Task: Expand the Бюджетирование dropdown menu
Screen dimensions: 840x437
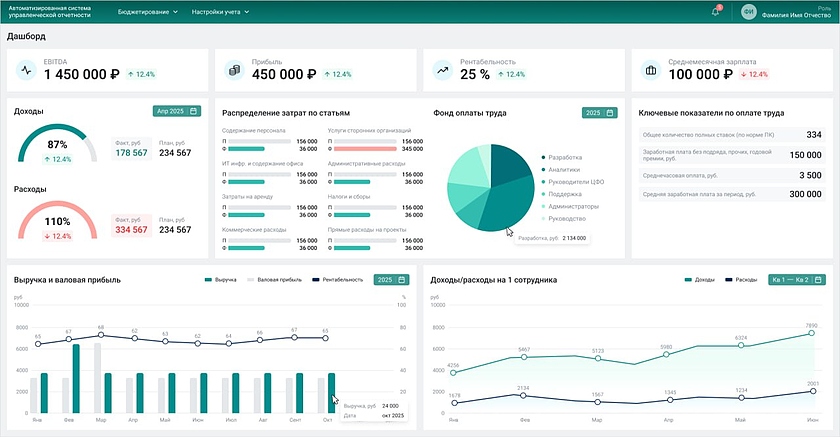Action: (x=147, y=12)
